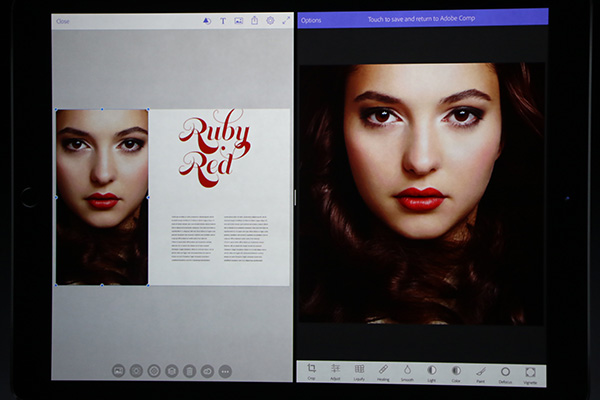Click the trash delete icon in bottom bar
This screenshot has width=600, height=400.
point(189,370)
